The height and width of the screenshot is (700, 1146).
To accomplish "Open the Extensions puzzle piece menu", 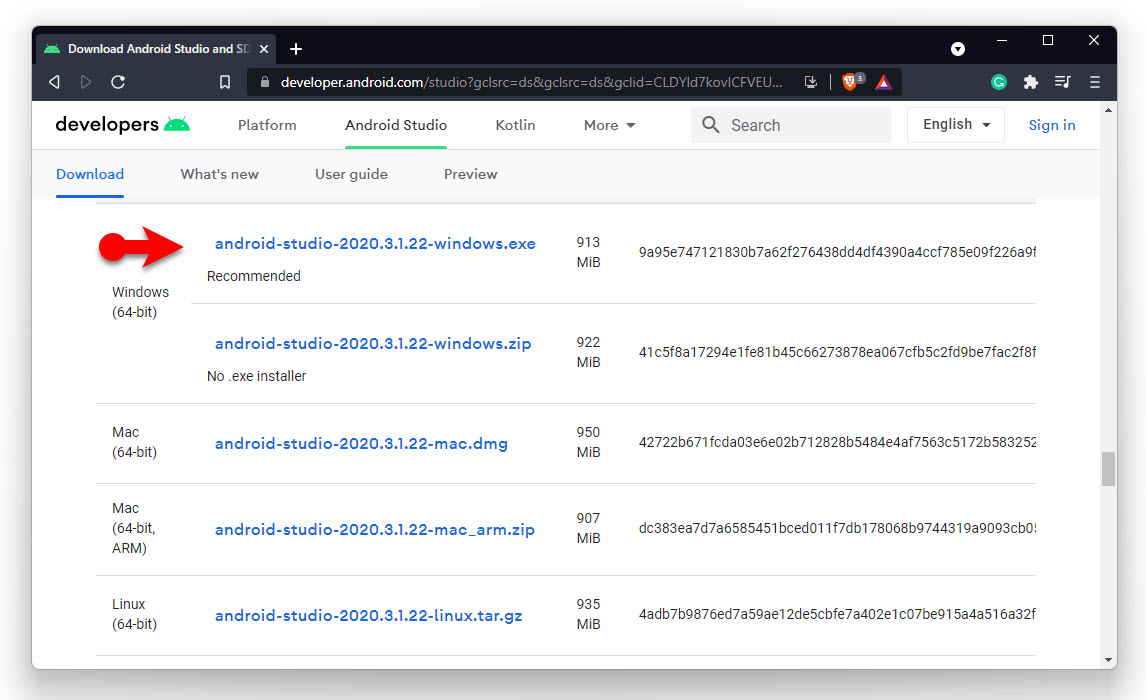I will pos(1030,82).
